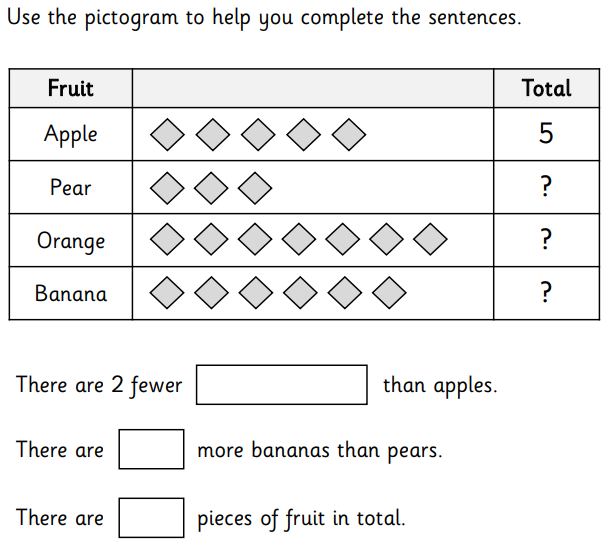The width and height of the screenshot is (611, 544).
Task: Select the Apple total value 5
Action: click(x=546, y=133)
